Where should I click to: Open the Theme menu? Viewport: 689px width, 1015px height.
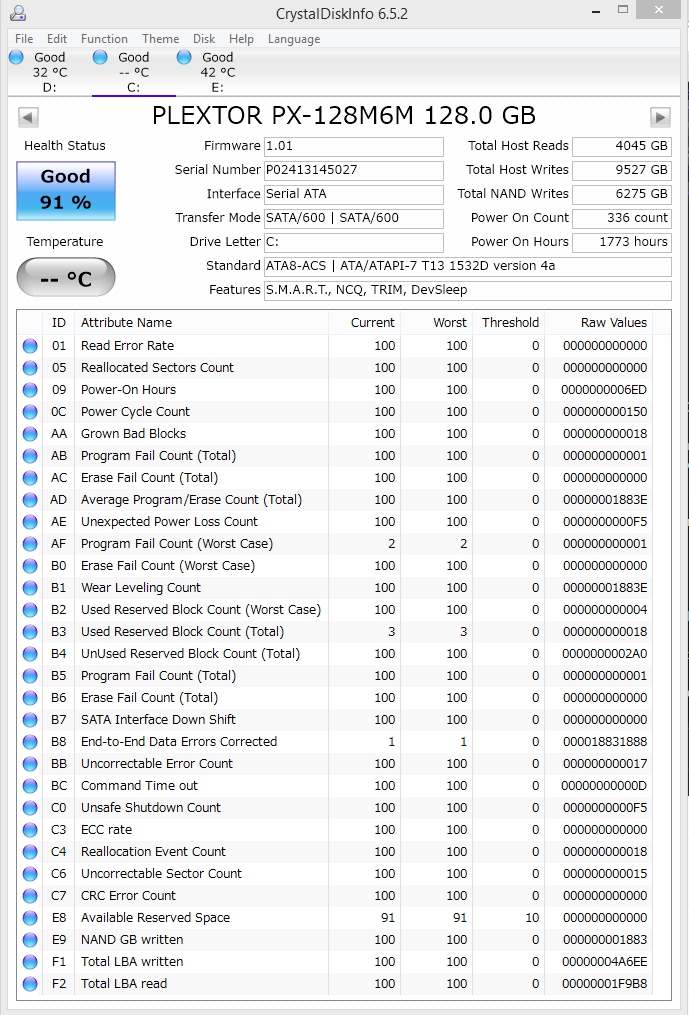[161, 39]
